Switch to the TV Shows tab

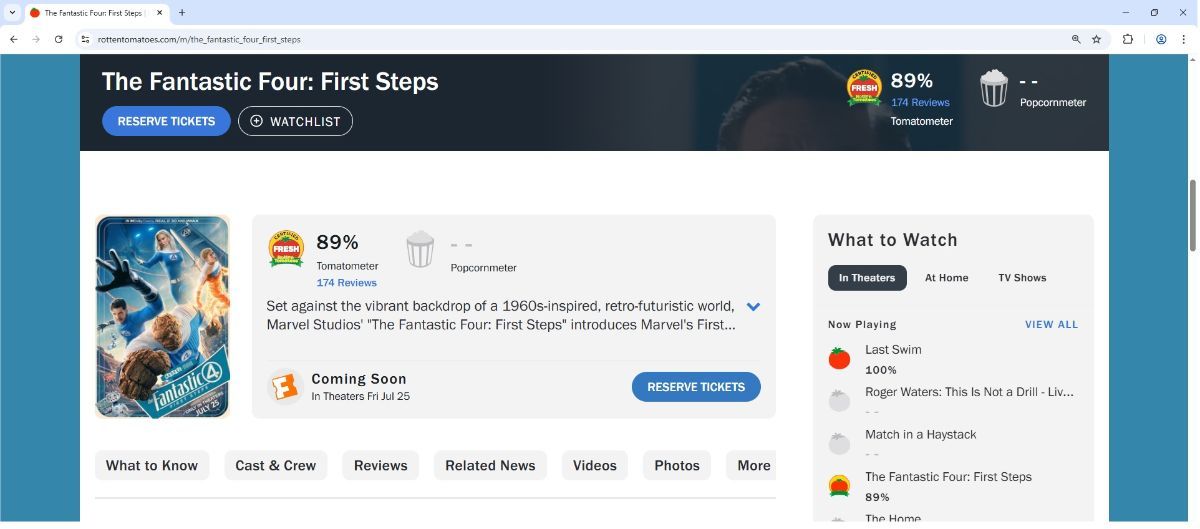pos(1022,278)
